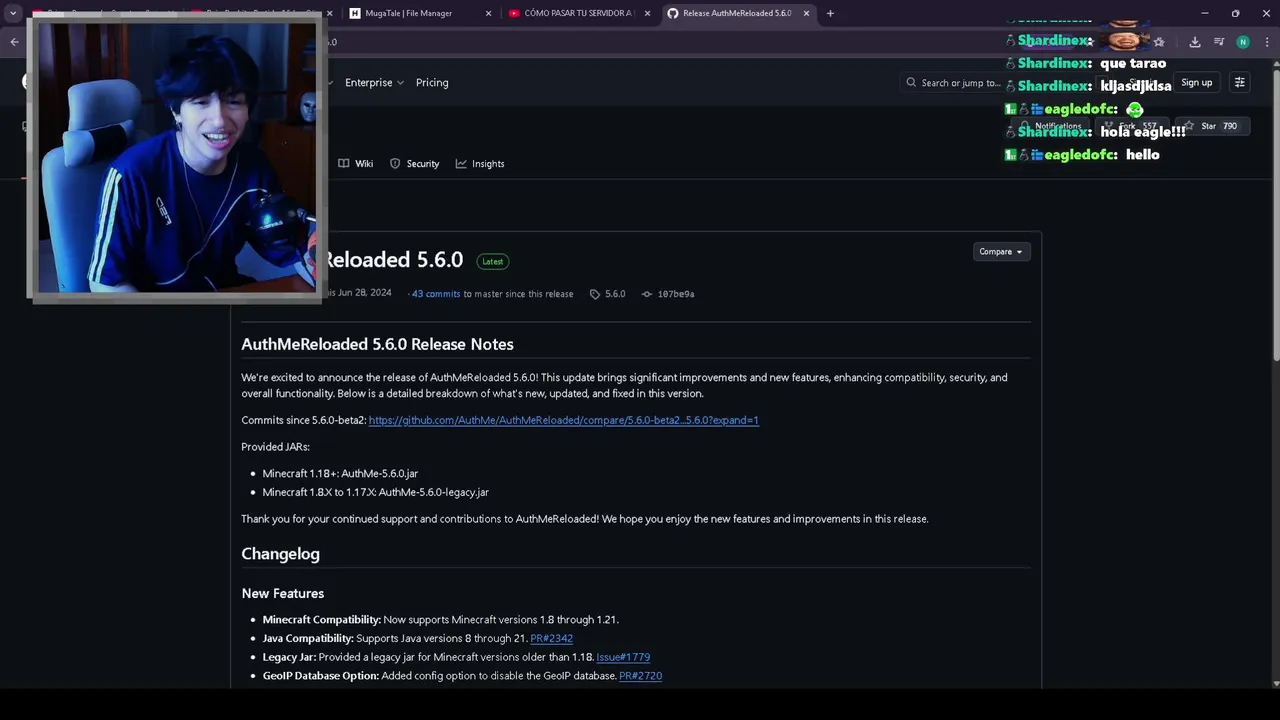The image size is (1280, 720).
Task: Switch to the CÓMO PASAR TU SERVIDOR tab
Action: [580, 13]
